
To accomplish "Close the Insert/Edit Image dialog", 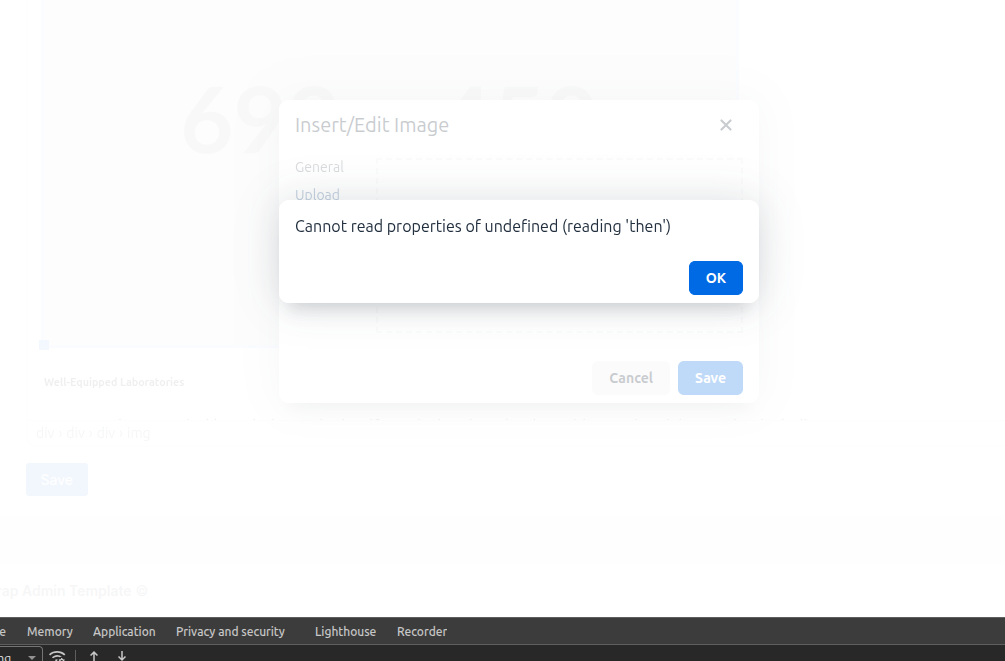I will tap(726, 125).
